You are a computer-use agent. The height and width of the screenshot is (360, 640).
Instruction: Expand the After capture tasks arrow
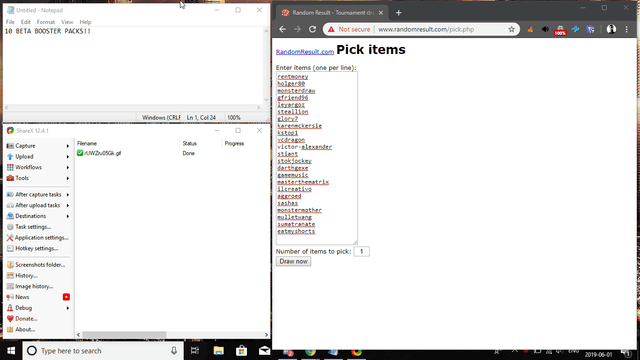click(68, 195)
